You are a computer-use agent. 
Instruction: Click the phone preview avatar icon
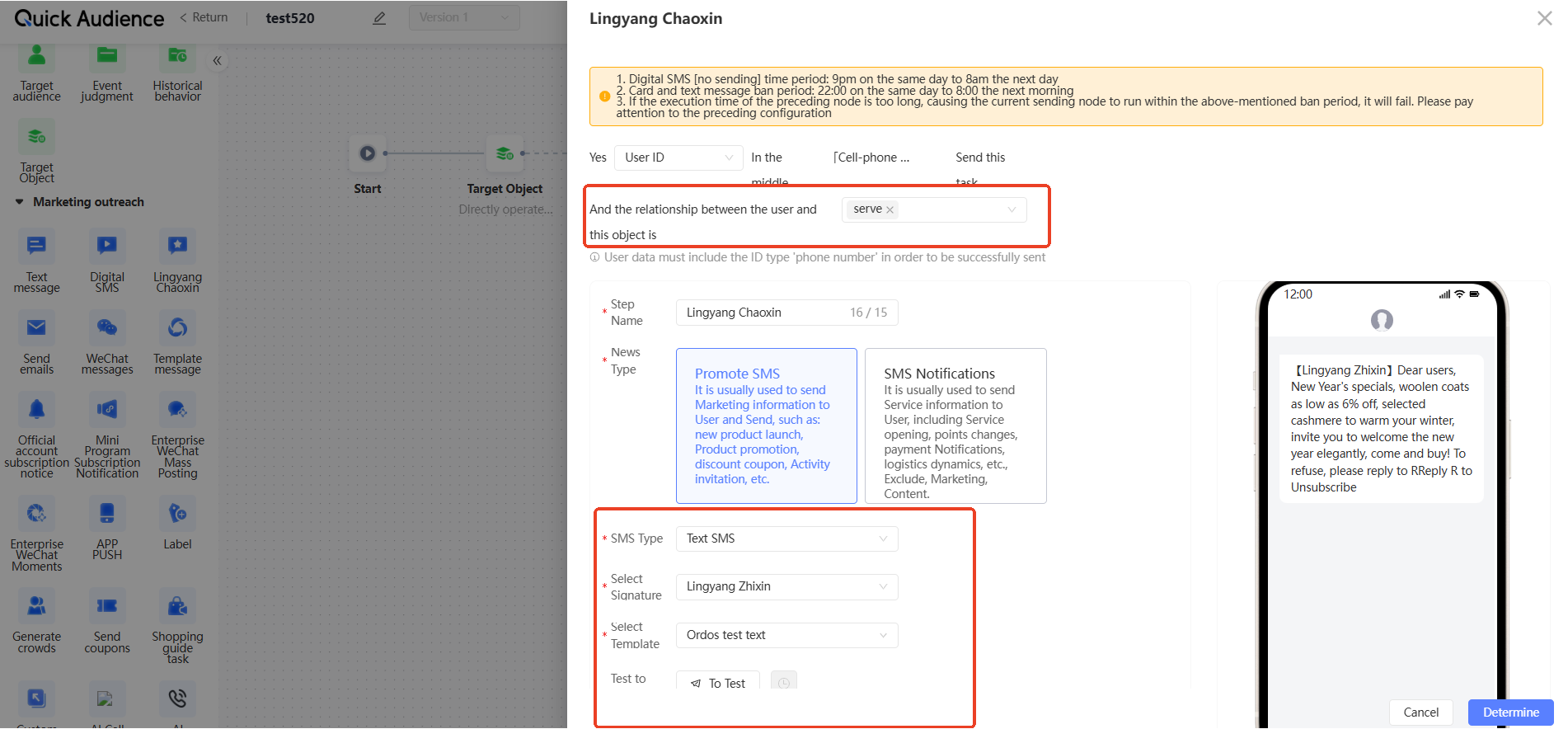[x=1382, y=320]
